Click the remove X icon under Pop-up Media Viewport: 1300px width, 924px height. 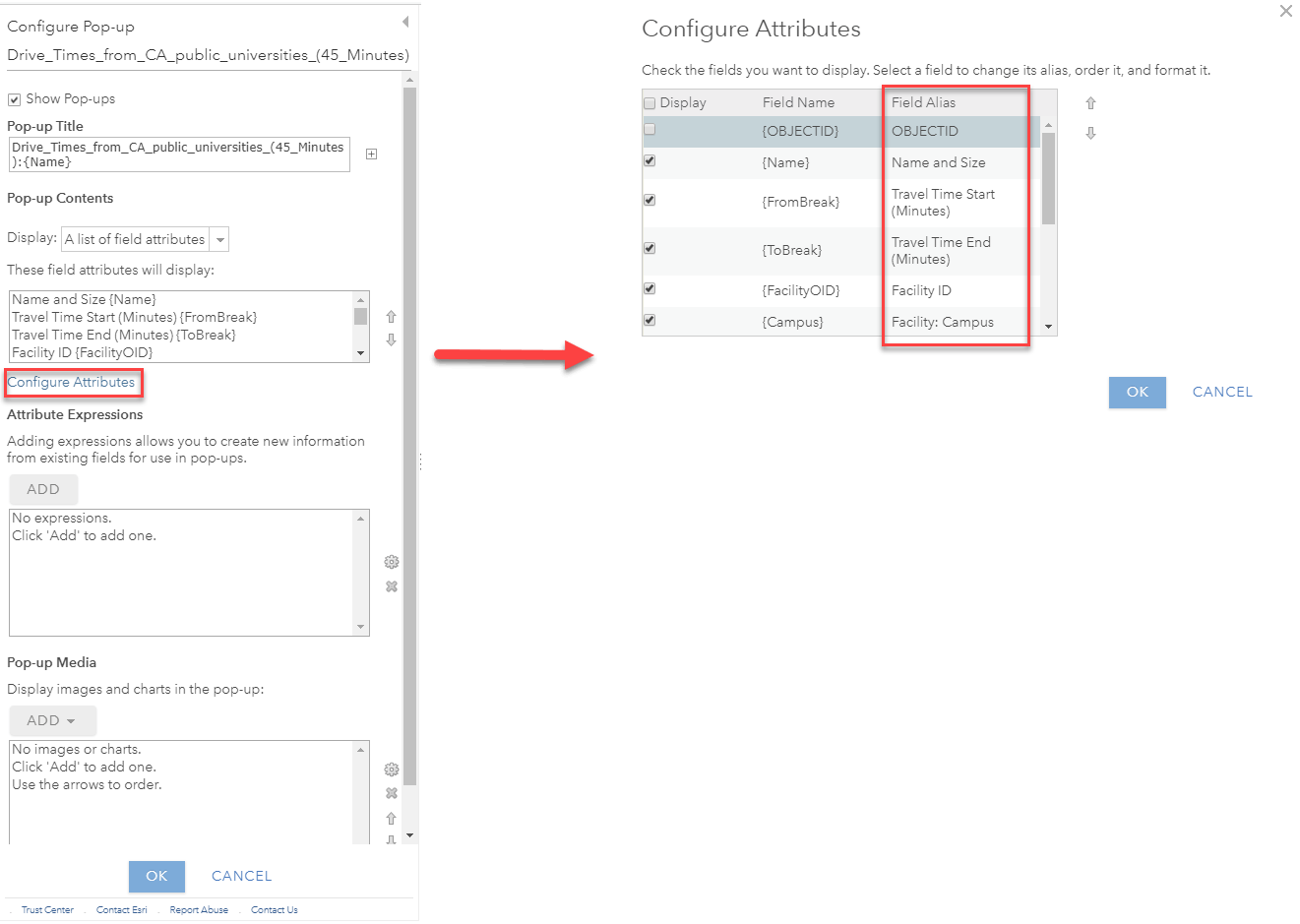coord(391,792)
